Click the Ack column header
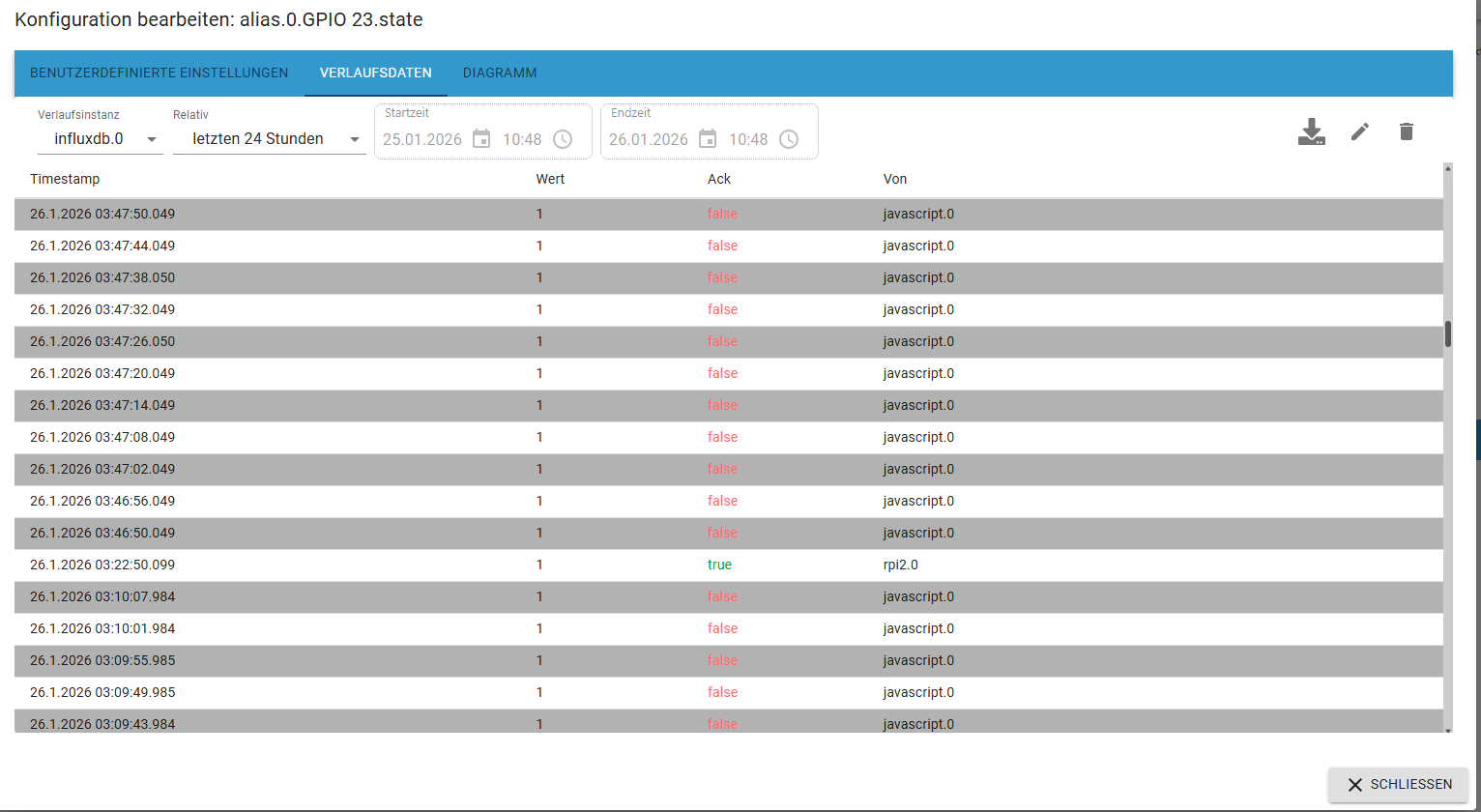This screenshot has height=812, width=1481. [x=719, y=179]
